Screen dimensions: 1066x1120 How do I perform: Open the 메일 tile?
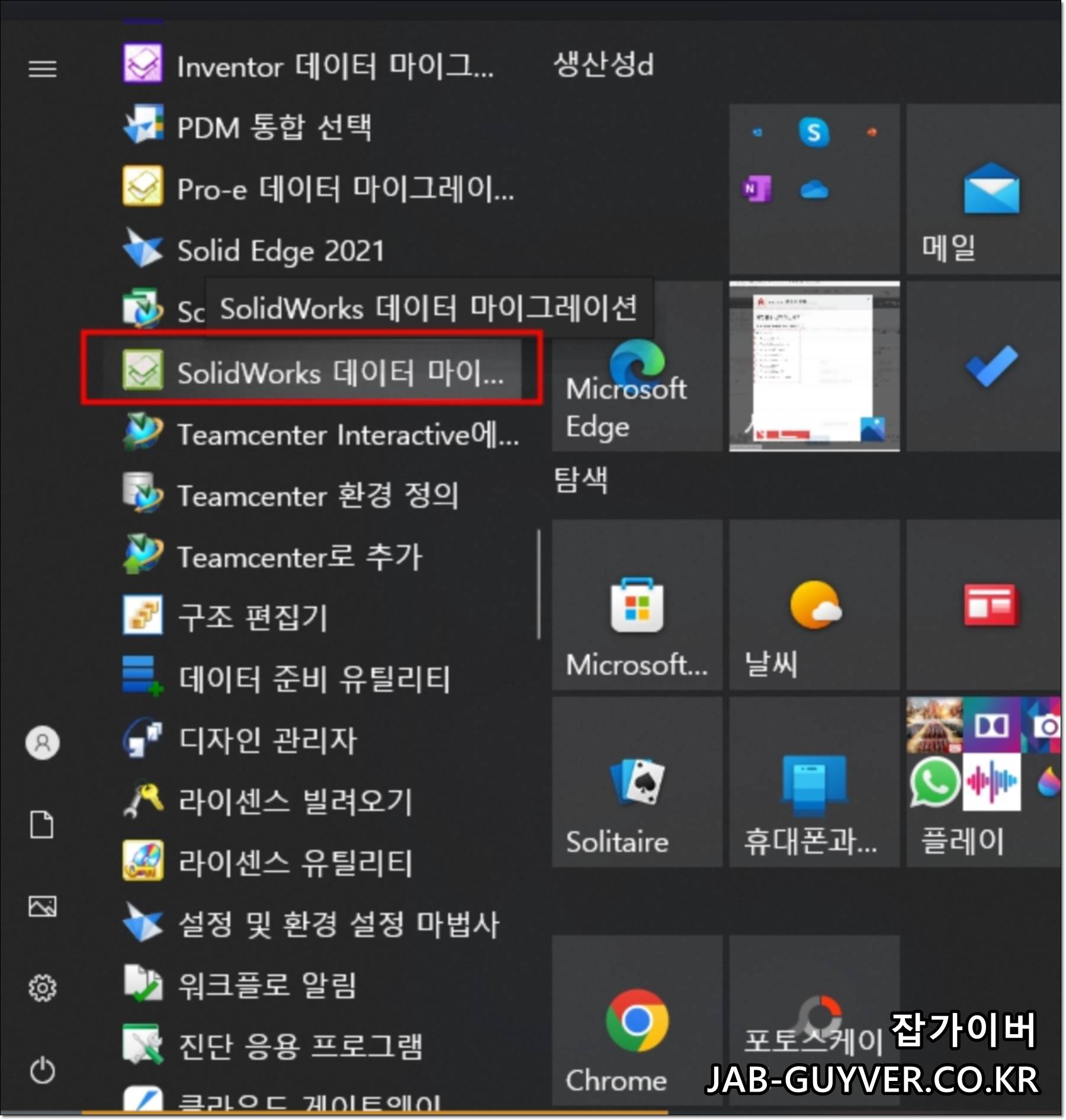[x=984, y=189]
